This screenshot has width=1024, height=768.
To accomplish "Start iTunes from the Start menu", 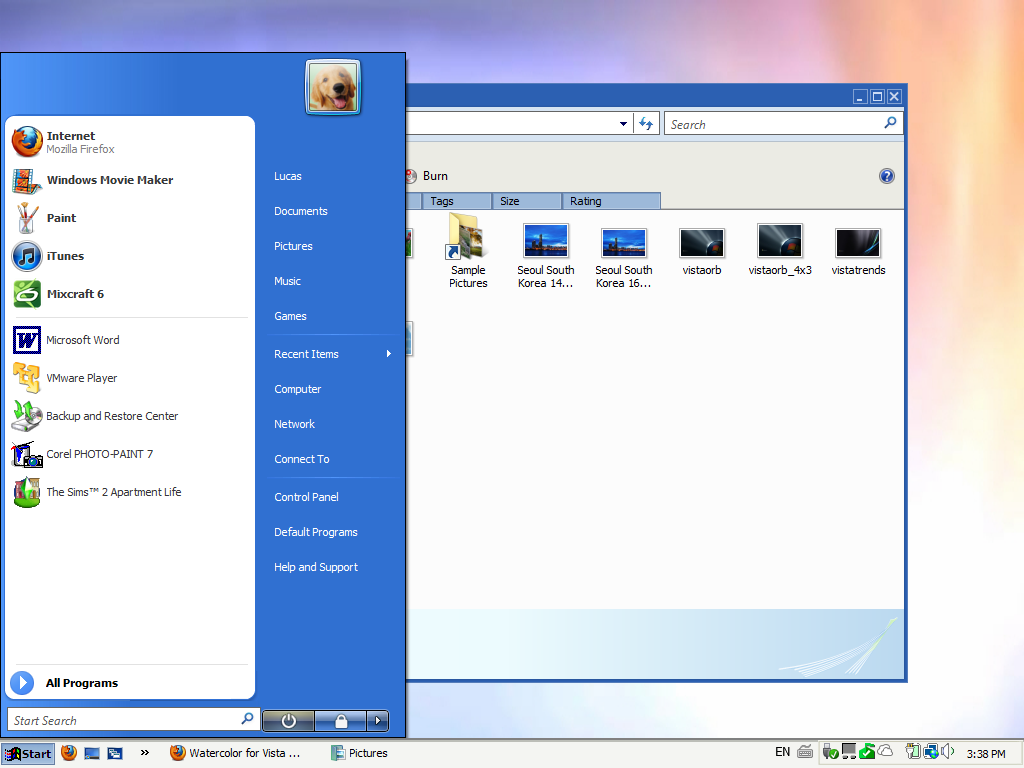I will (x=129, y=256).
